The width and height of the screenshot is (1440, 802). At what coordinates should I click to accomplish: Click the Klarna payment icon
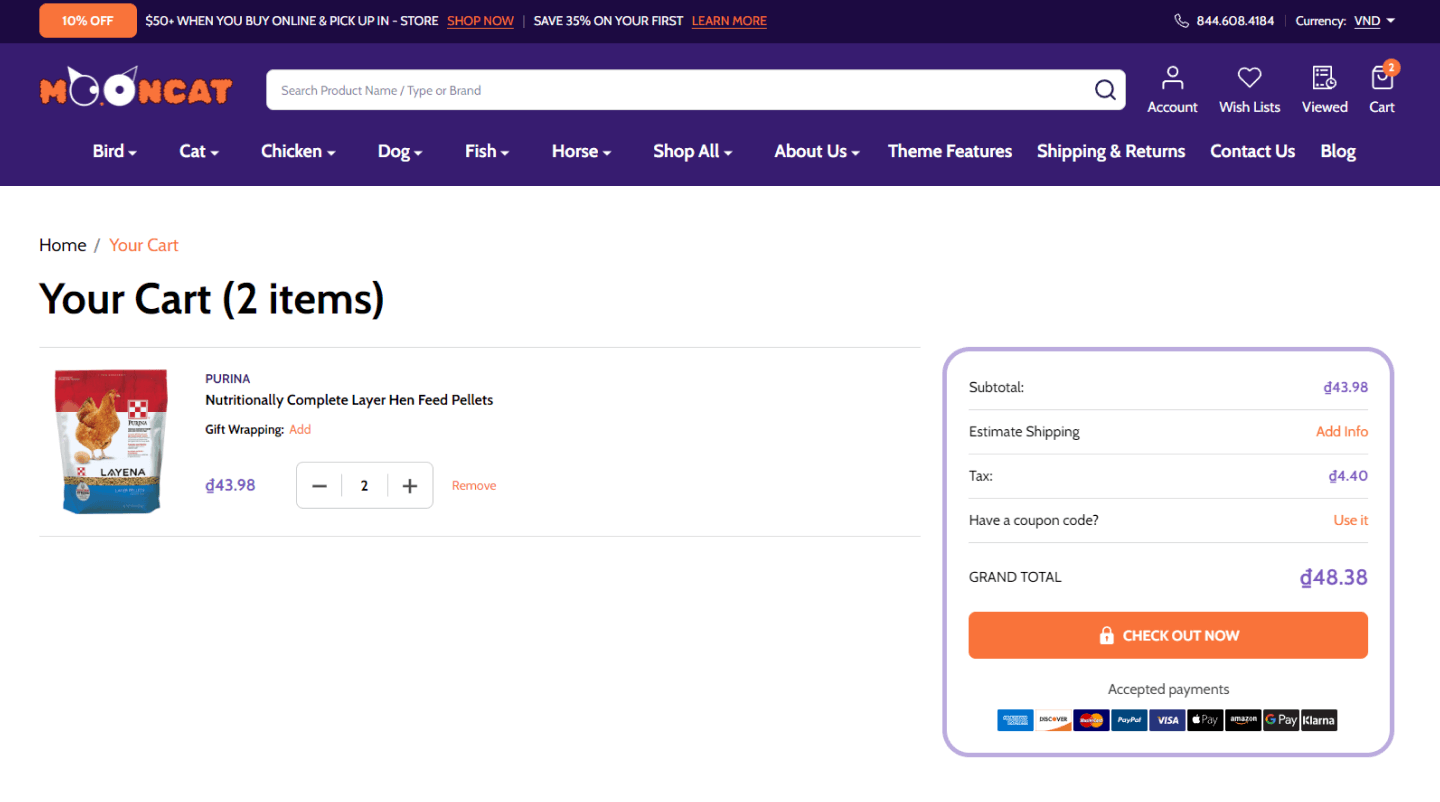click(1319, 719)
